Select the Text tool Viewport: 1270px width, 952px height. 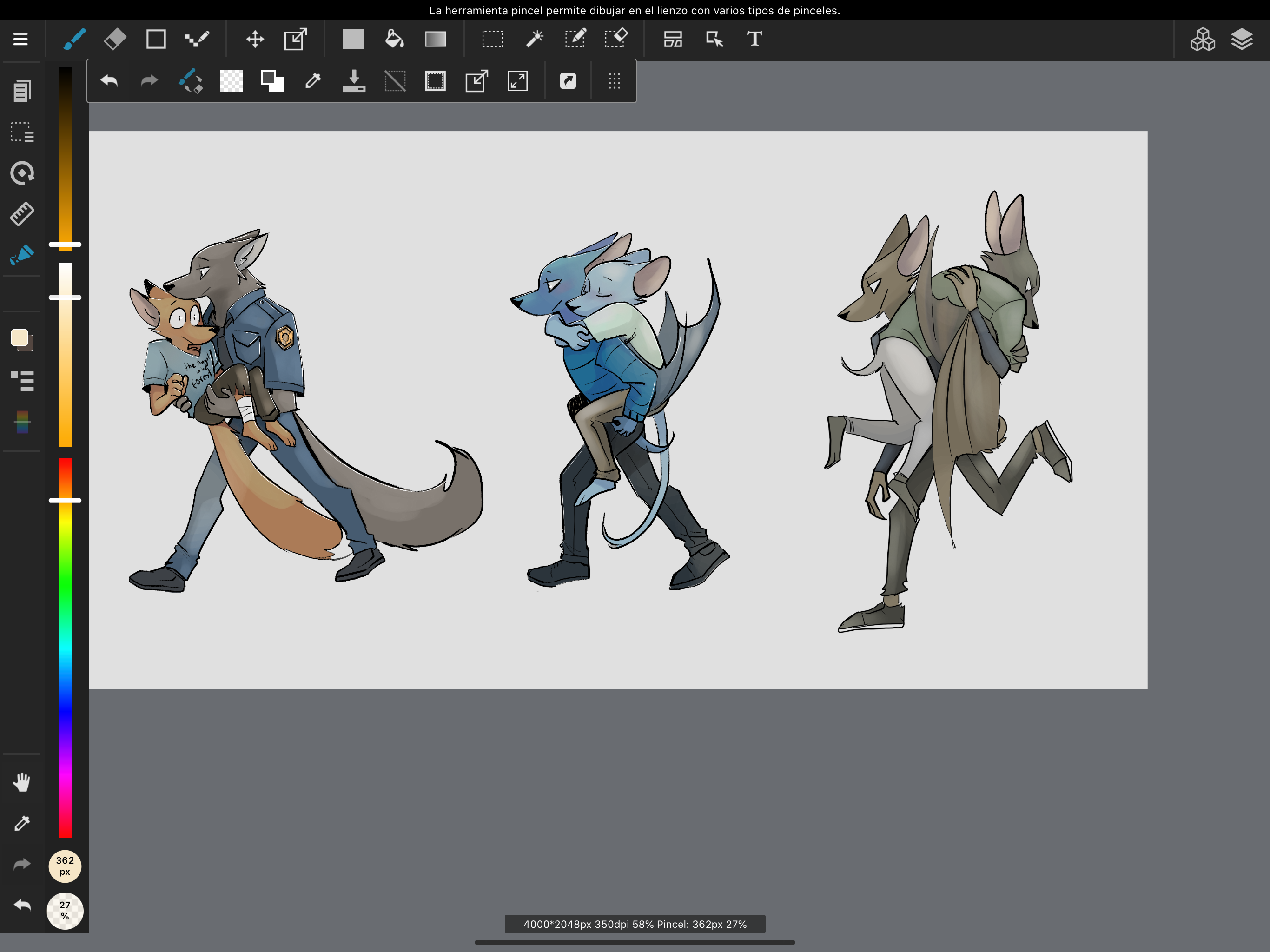pos(754,39)
